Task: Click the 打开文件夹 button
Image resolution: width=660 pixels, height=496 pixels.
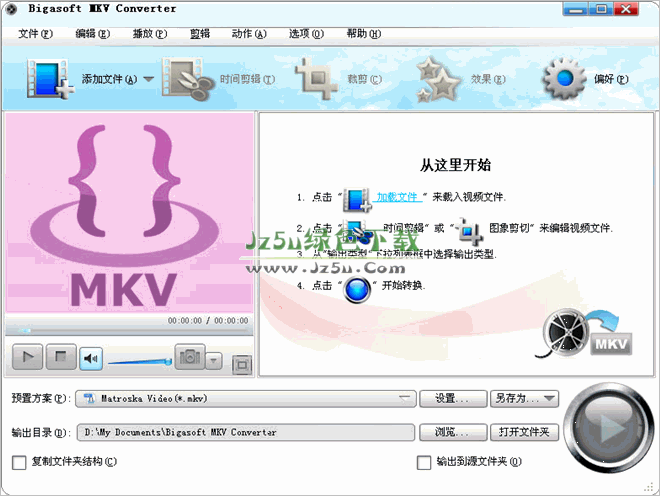Action: click(524, 432)
